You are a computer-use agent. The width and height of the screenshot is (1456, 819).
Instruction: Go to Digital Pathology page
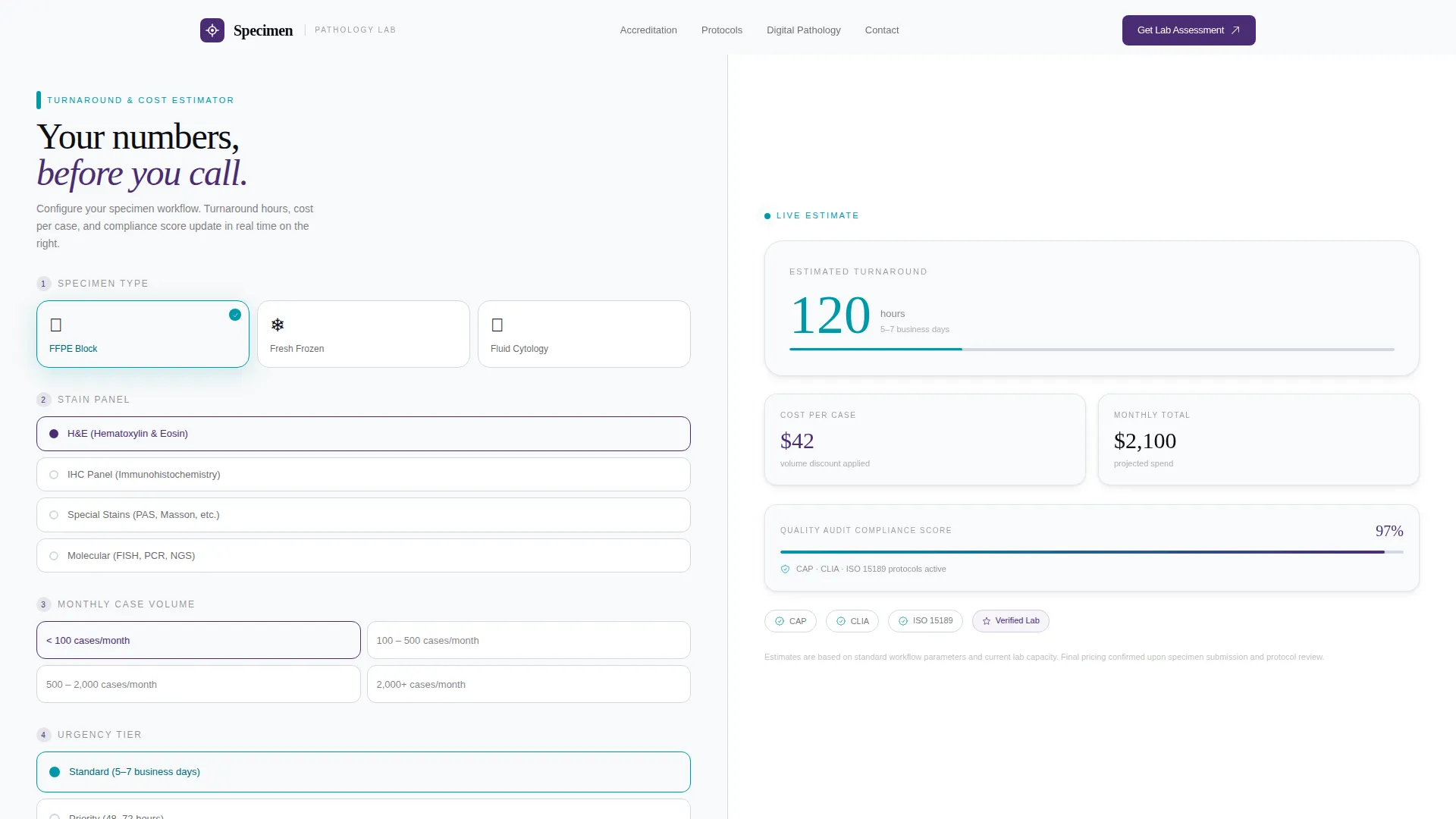coord(804,30)
